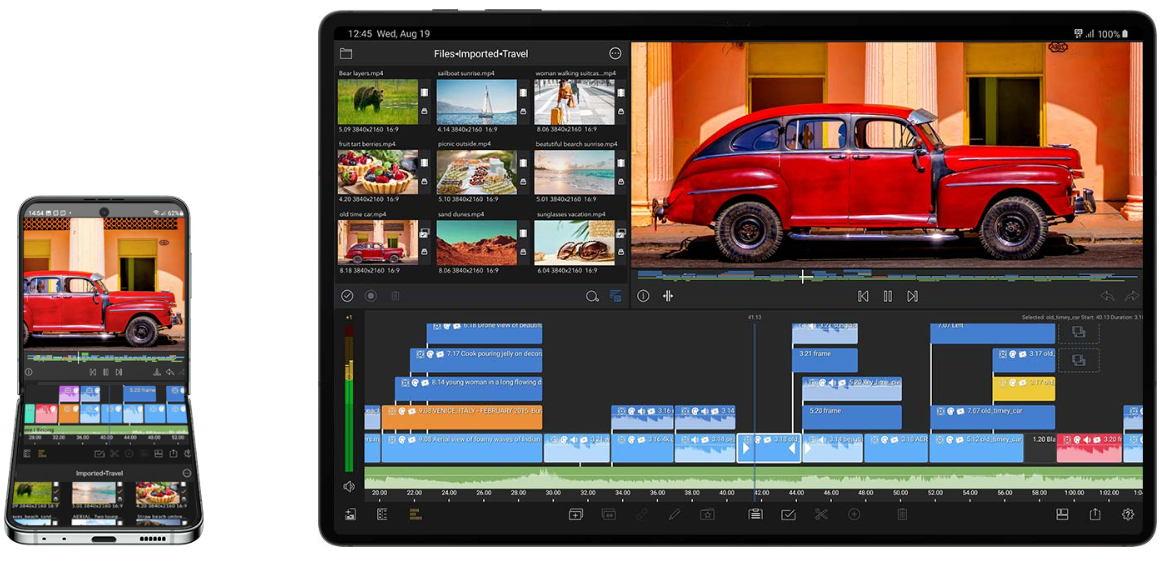Open the layout switcher icon on tablet
The width and height of the screenshot is (1165, 567).
1062,514
